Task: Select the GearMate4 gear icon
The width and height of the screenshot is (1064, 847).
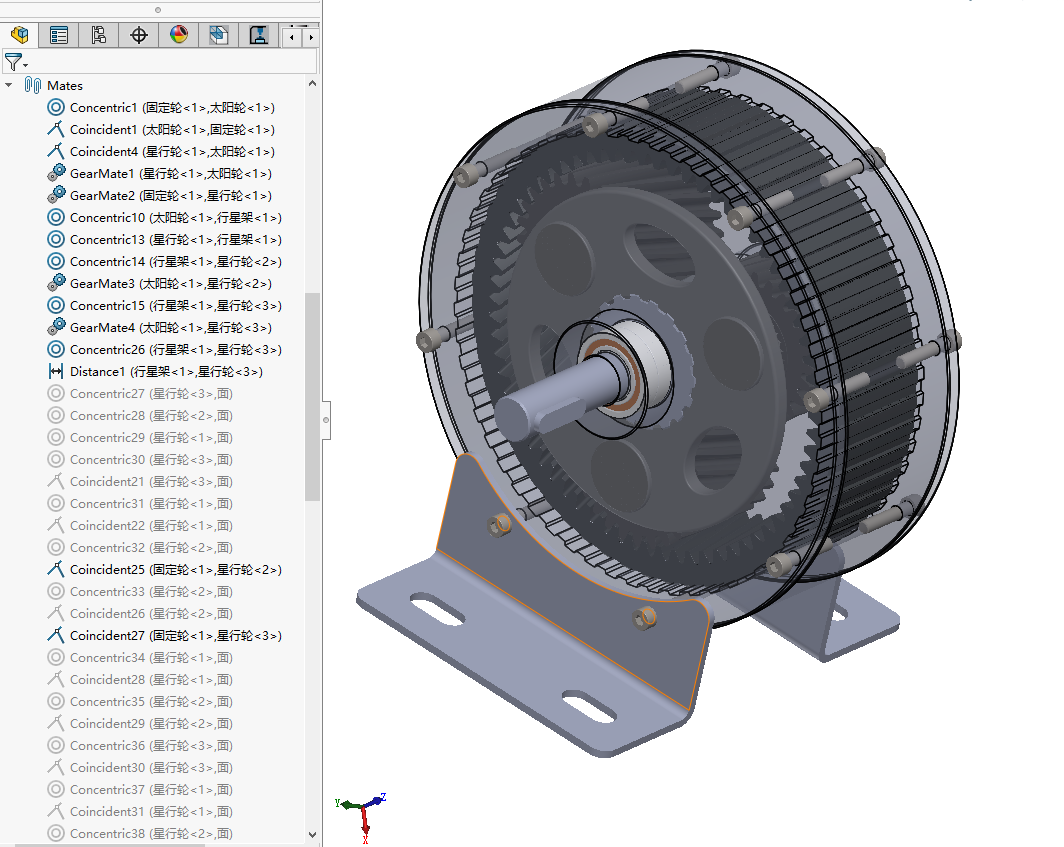Action: pos(56,327)
